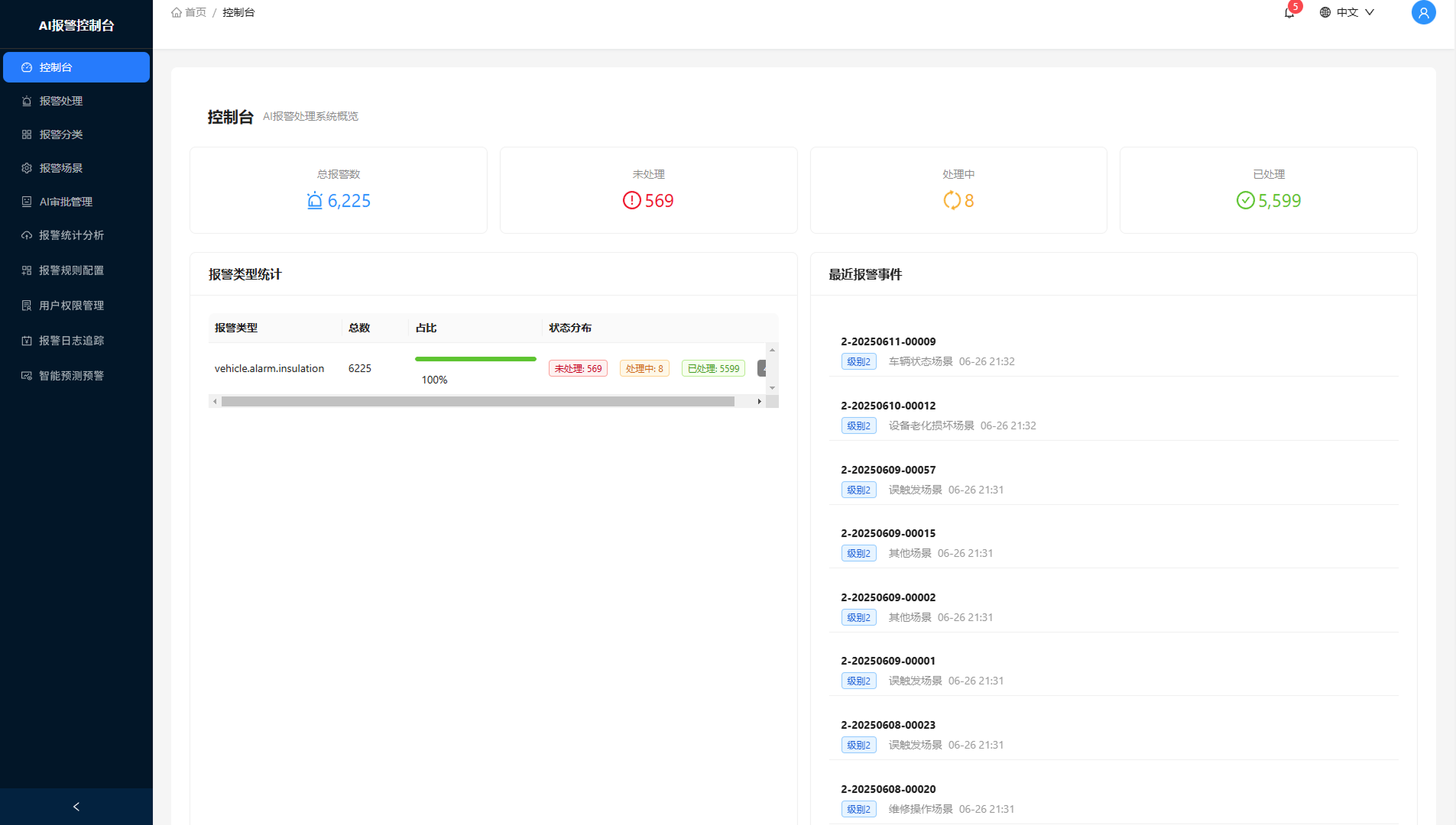Open 智能预测预警 from the sidebar

(71, 376)
